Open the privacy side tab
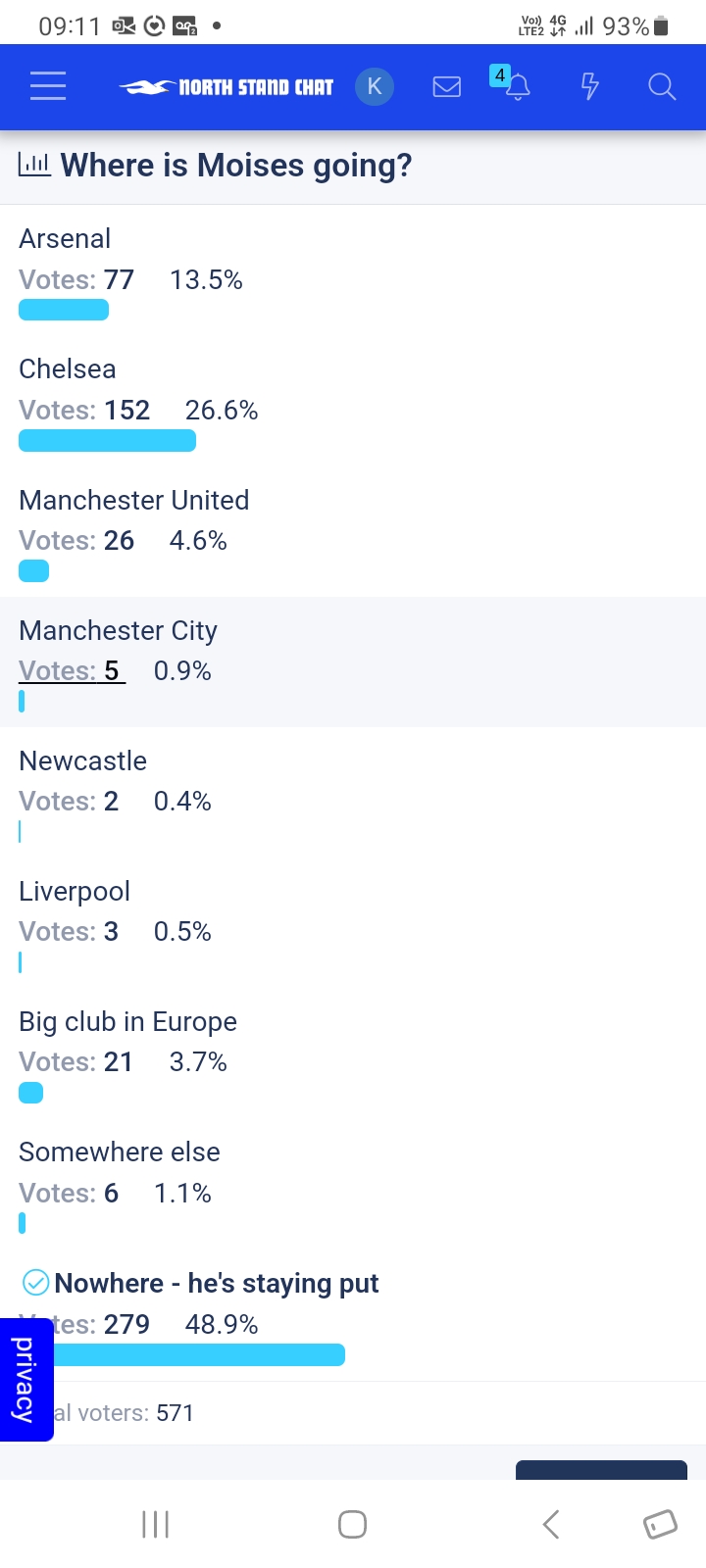 tap(26, 1380)
